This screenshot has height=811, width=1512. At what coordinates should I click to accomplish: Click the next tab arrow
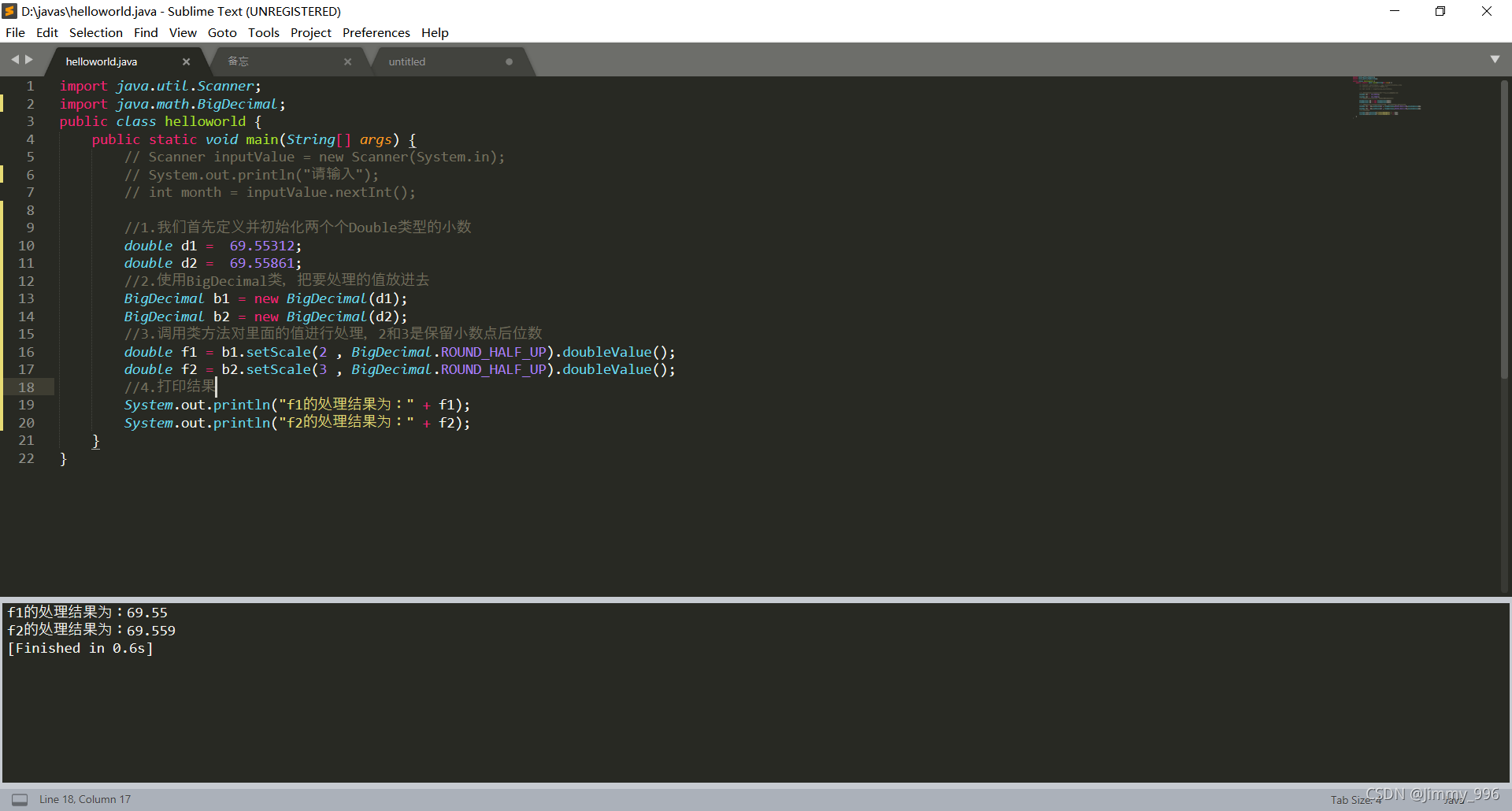pyautogui.click(x=29, y=60)
